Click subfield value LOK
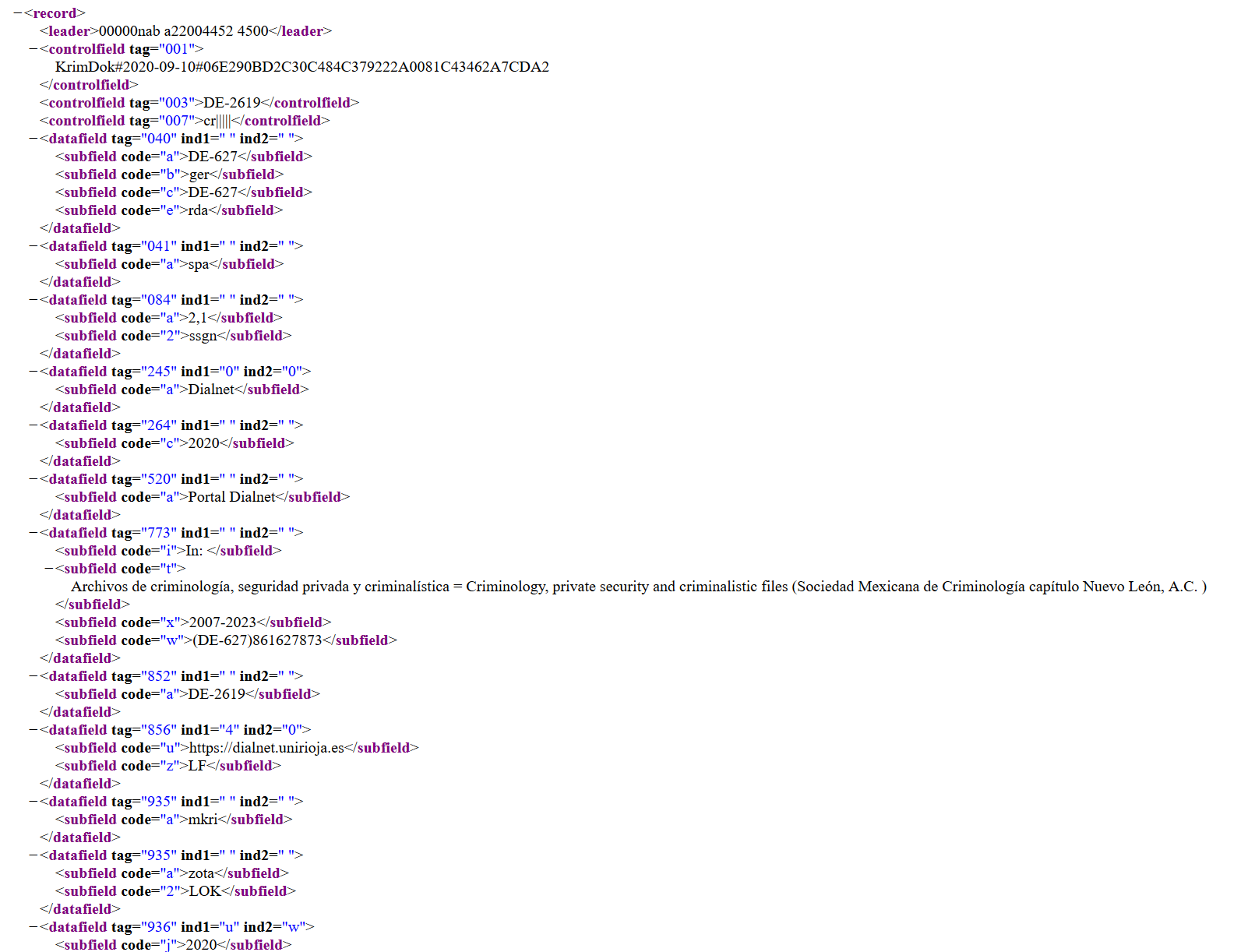 [x=206, y=891]
